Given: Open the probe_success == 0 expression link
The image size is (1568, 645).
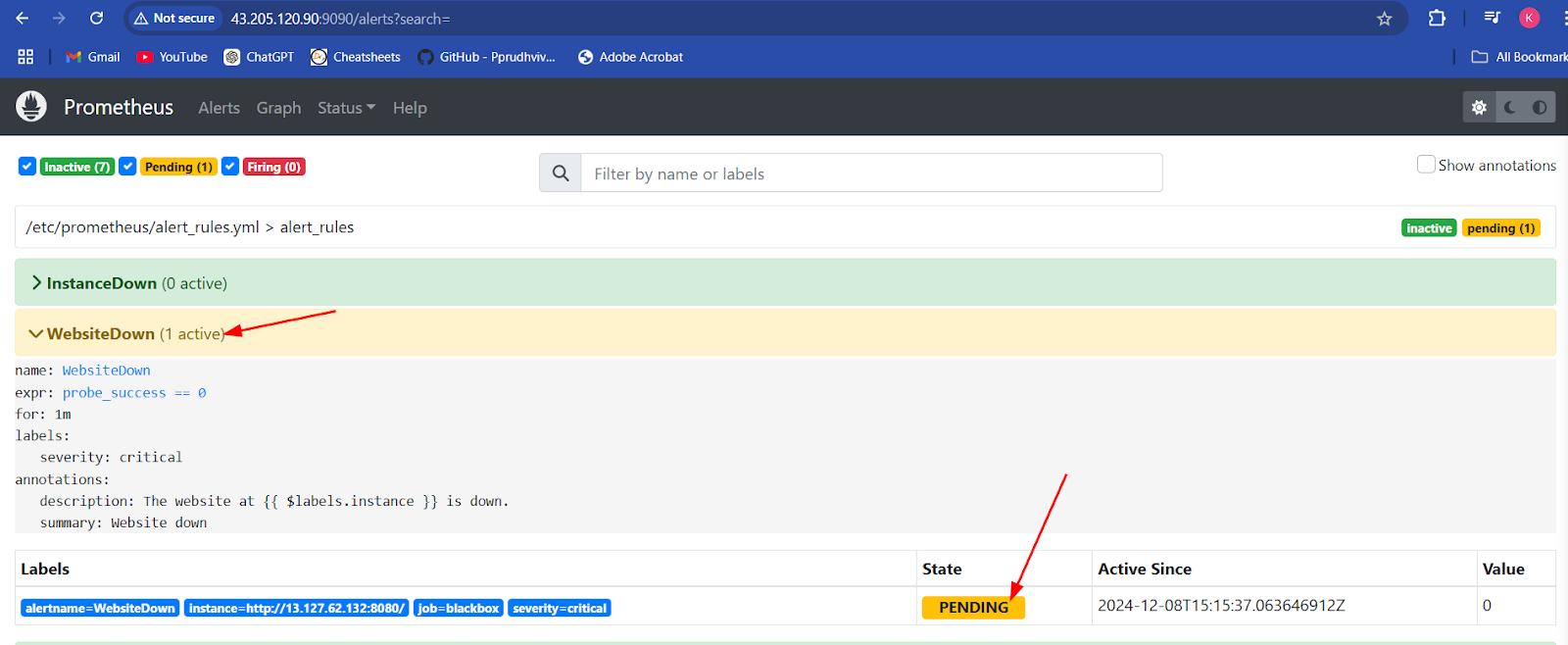Looking at the screenshot, I should (x=134, y=393).
